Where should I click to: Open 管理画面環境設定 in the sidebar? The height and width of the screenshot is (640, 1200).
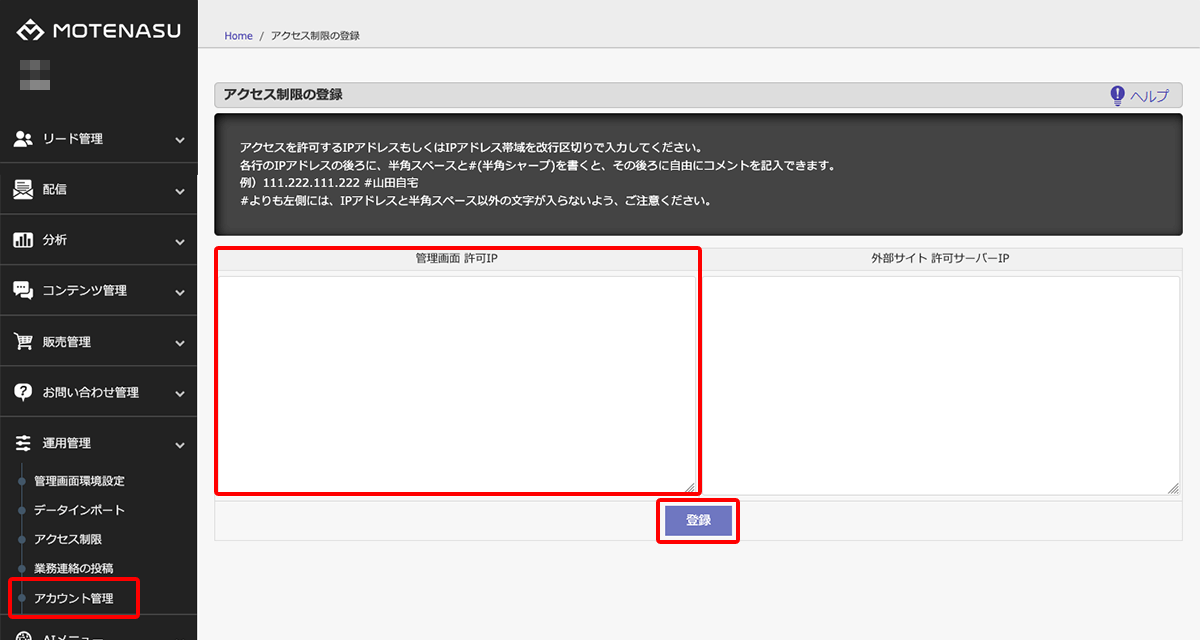coord(79,481)
